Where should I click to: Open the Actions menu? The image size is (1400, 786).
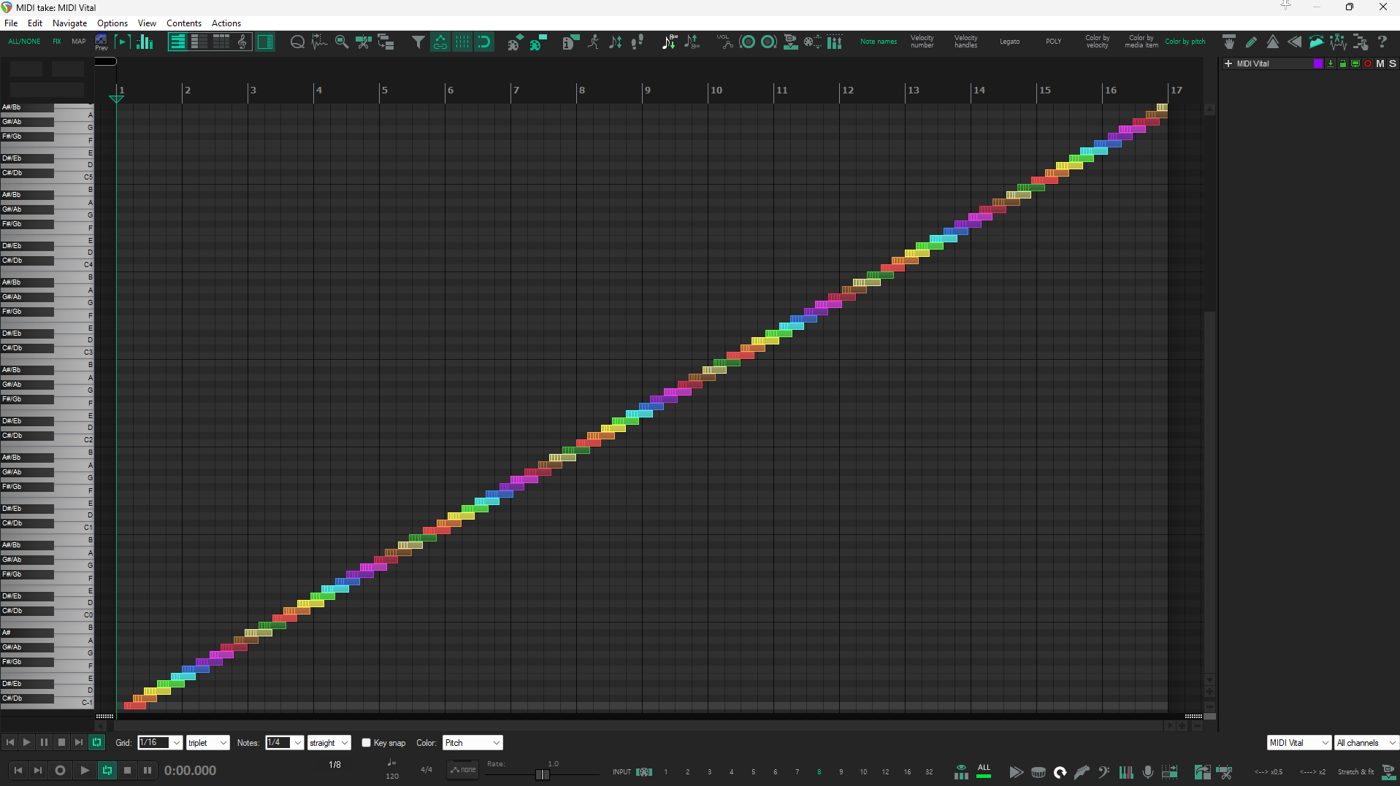(226, 23)
